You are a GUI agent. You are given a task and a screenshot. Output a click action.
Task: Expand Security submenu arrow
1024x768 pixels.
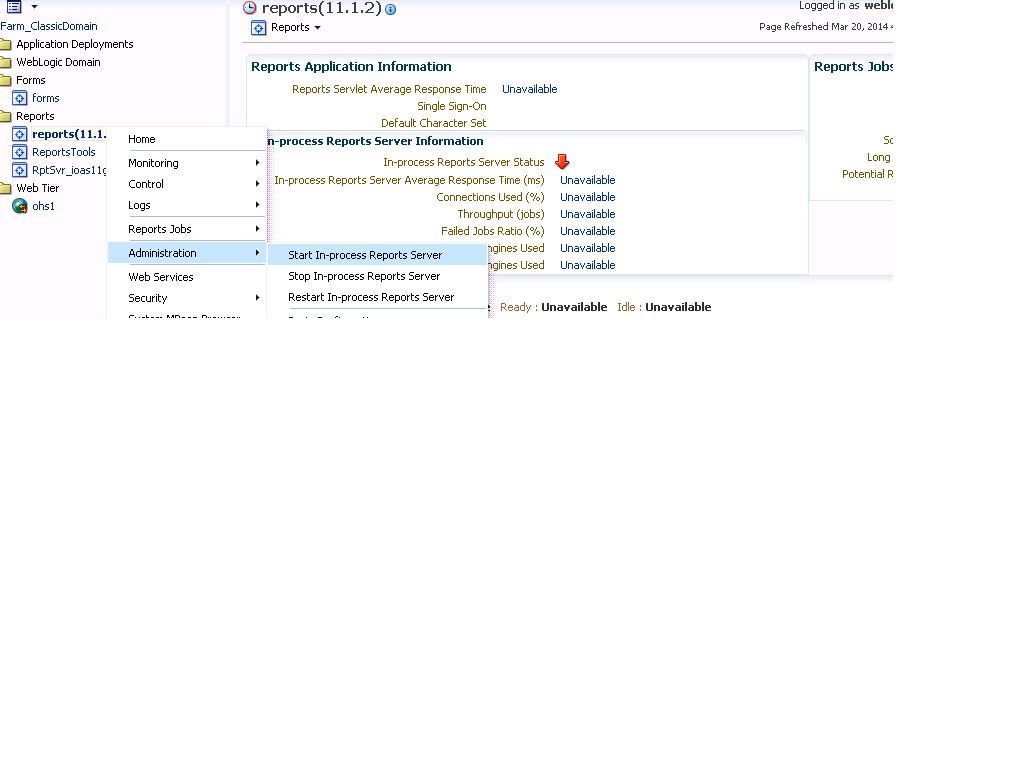257,298
